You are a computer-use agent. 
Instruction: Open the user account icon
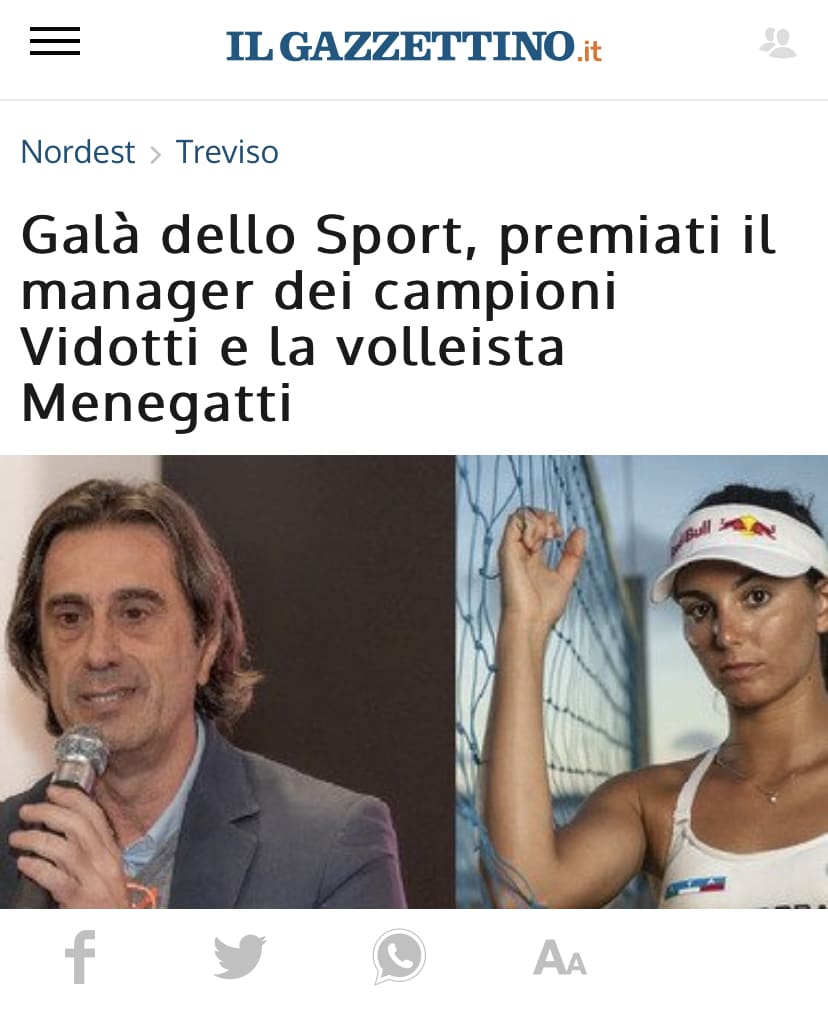tap(778, 43)
